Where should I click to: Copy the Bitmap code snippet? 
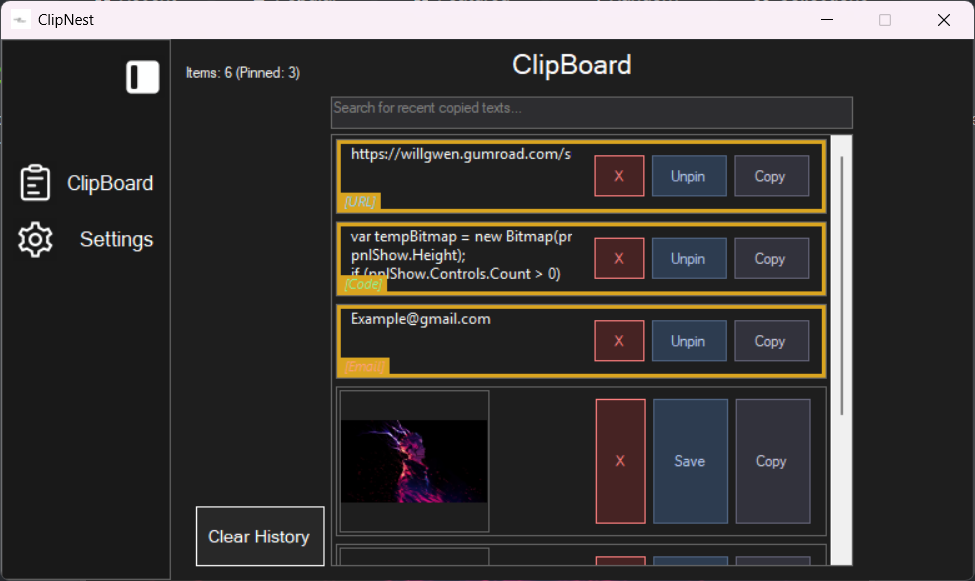click(771, 258)
